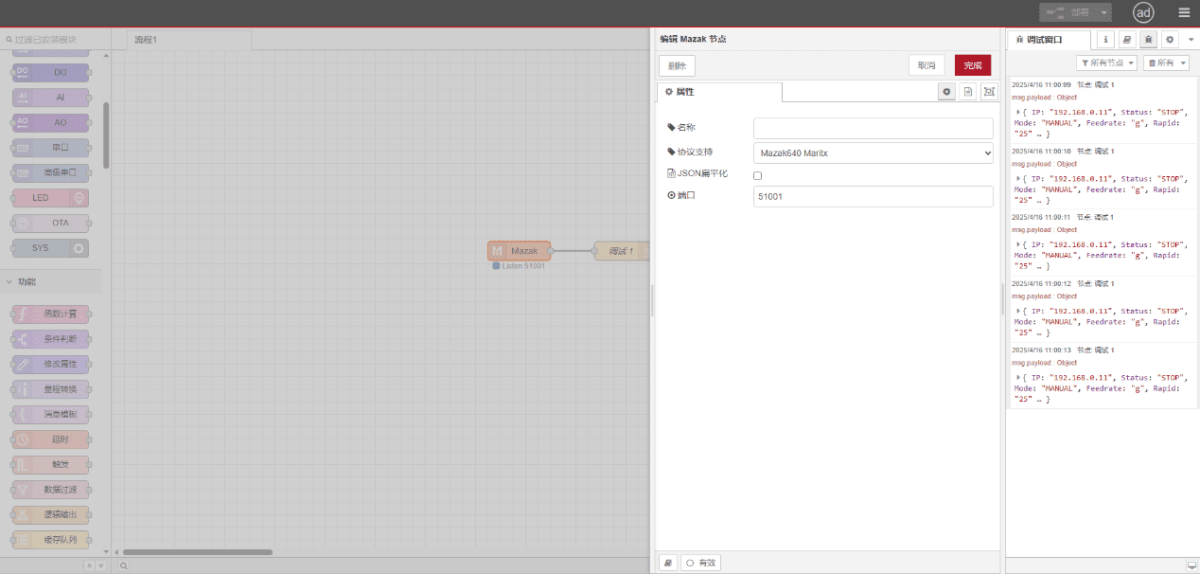This screenshot has width=1200, height=574.
Task: Select the 属性 properties tab
Action: 719,91
